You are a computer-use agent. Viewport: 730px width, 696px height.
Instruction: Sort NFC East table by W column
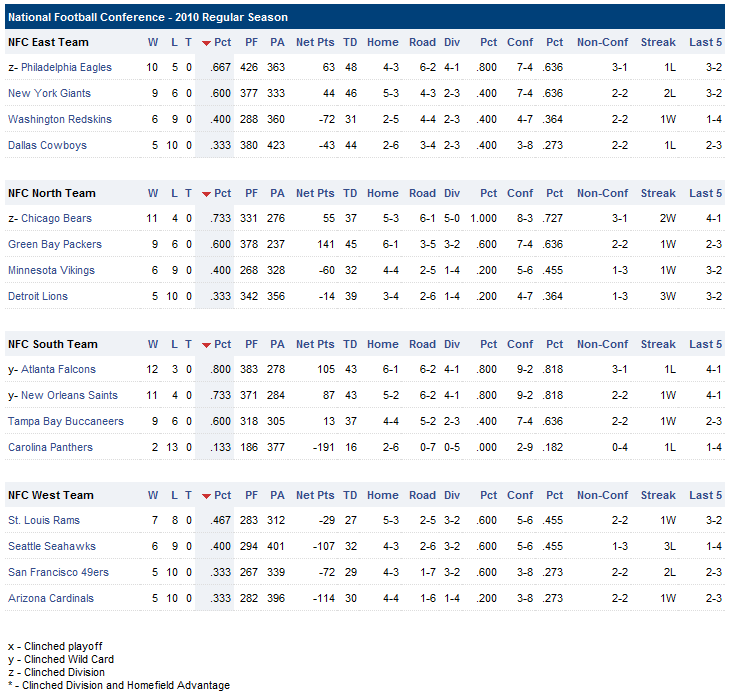(153, 42)
